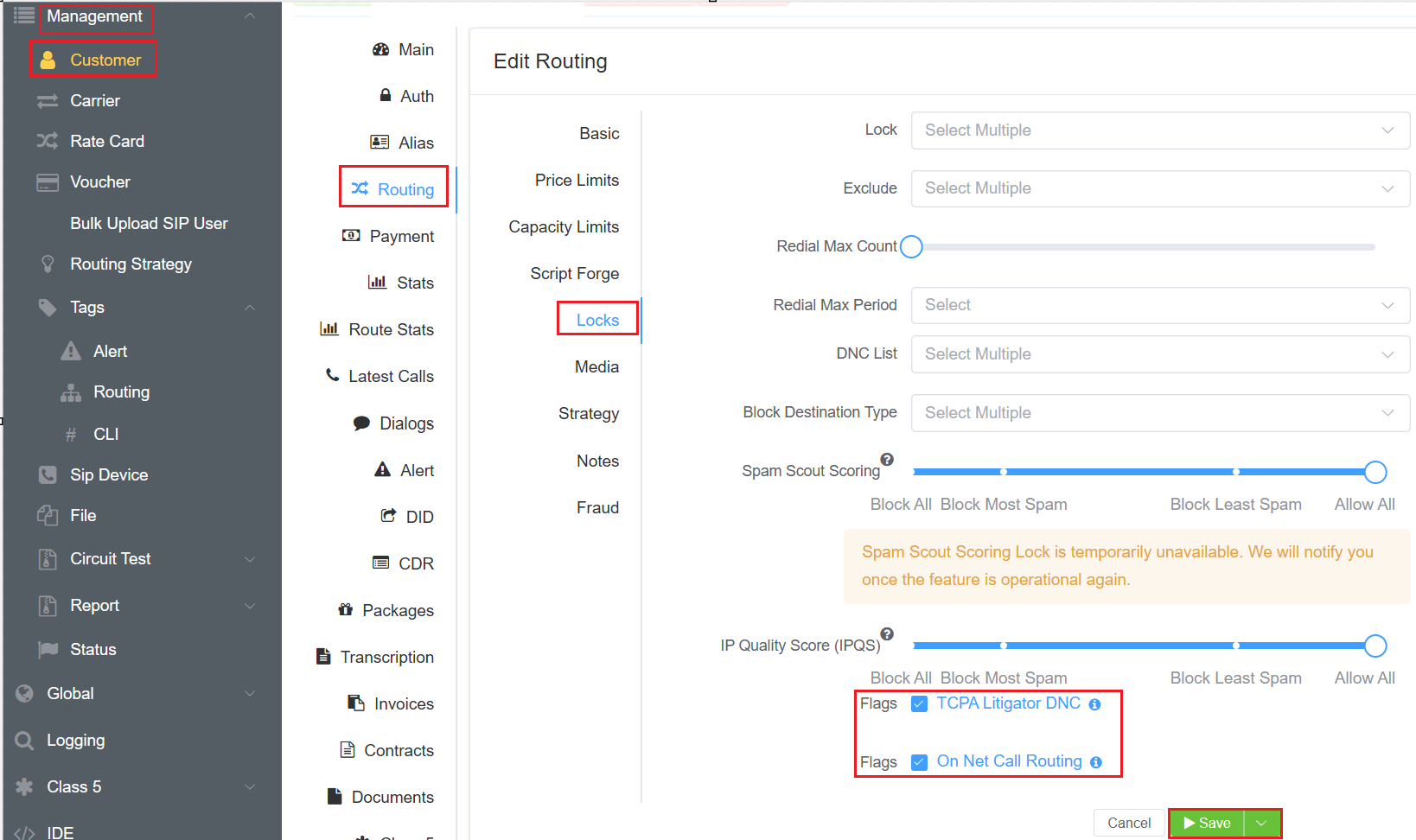Click the Voucher card icon in sidebar

(48, 182)
